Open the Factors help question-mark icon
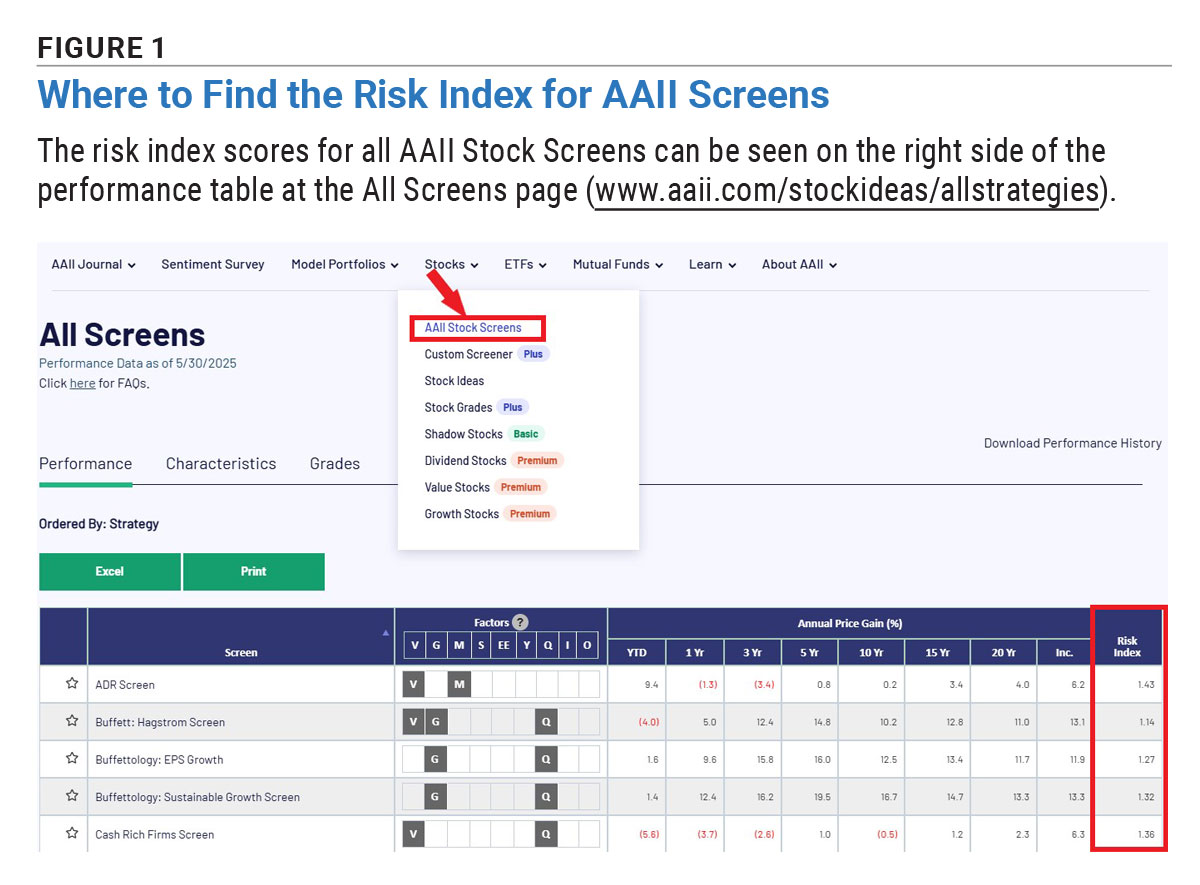Viewport: 1200px width, 885px height. pos(519,622)
